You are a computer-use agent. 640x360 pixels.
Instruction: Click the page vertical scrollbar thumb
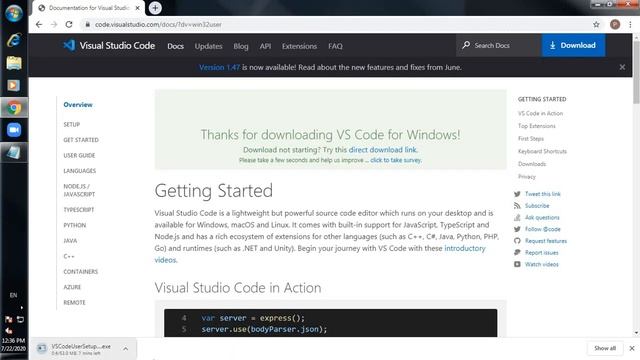[636, 73]
